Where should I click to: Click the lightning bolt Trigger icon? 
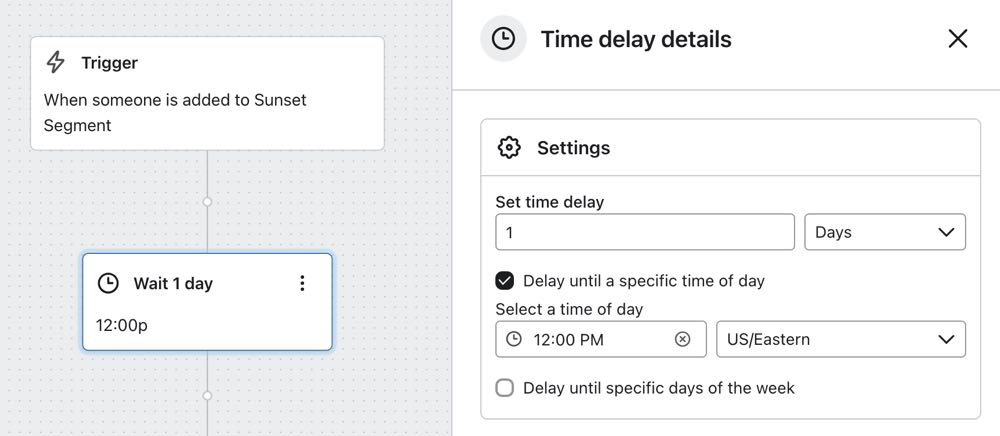pyautogui.click(x=57, y=63)
